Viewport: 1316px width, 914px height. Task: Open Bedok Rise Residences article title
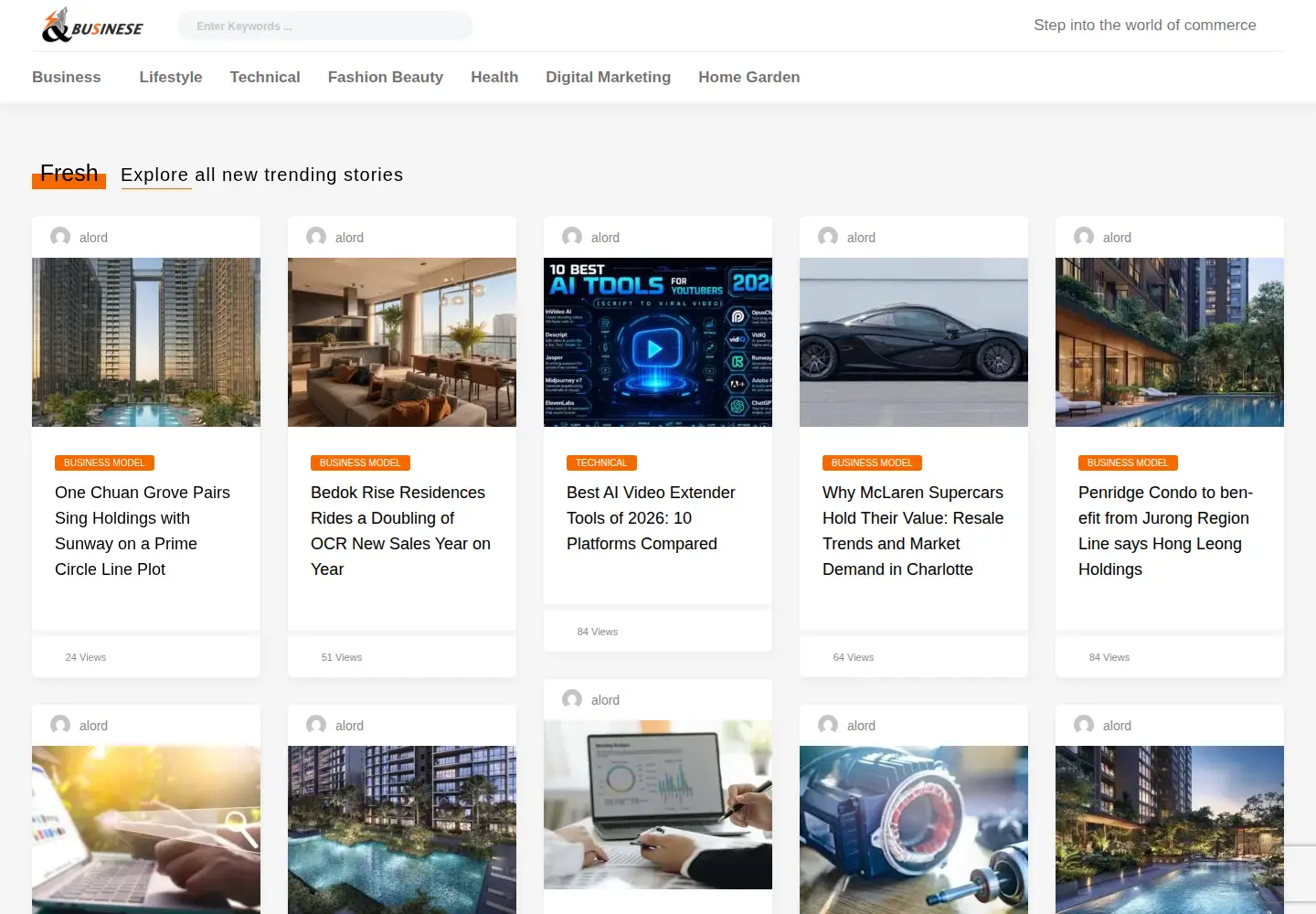[401, 531]
